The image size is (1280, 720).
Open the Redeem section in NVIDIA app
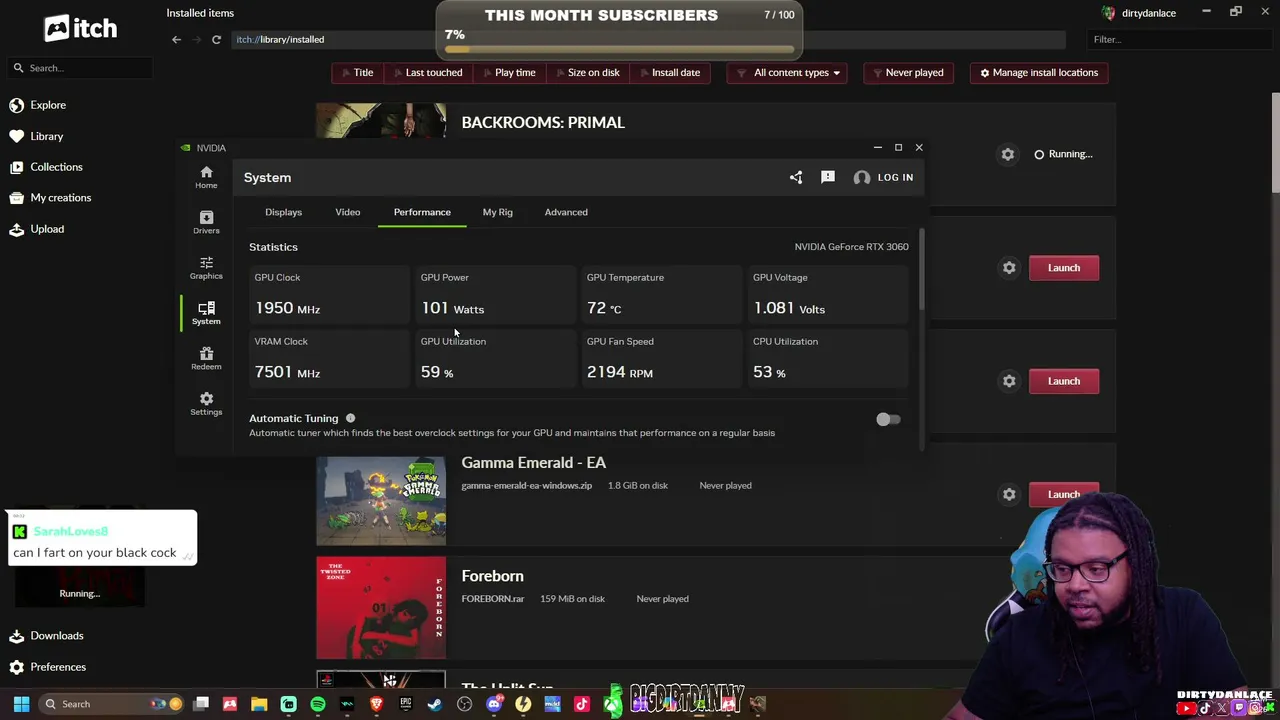coord(206,358)
